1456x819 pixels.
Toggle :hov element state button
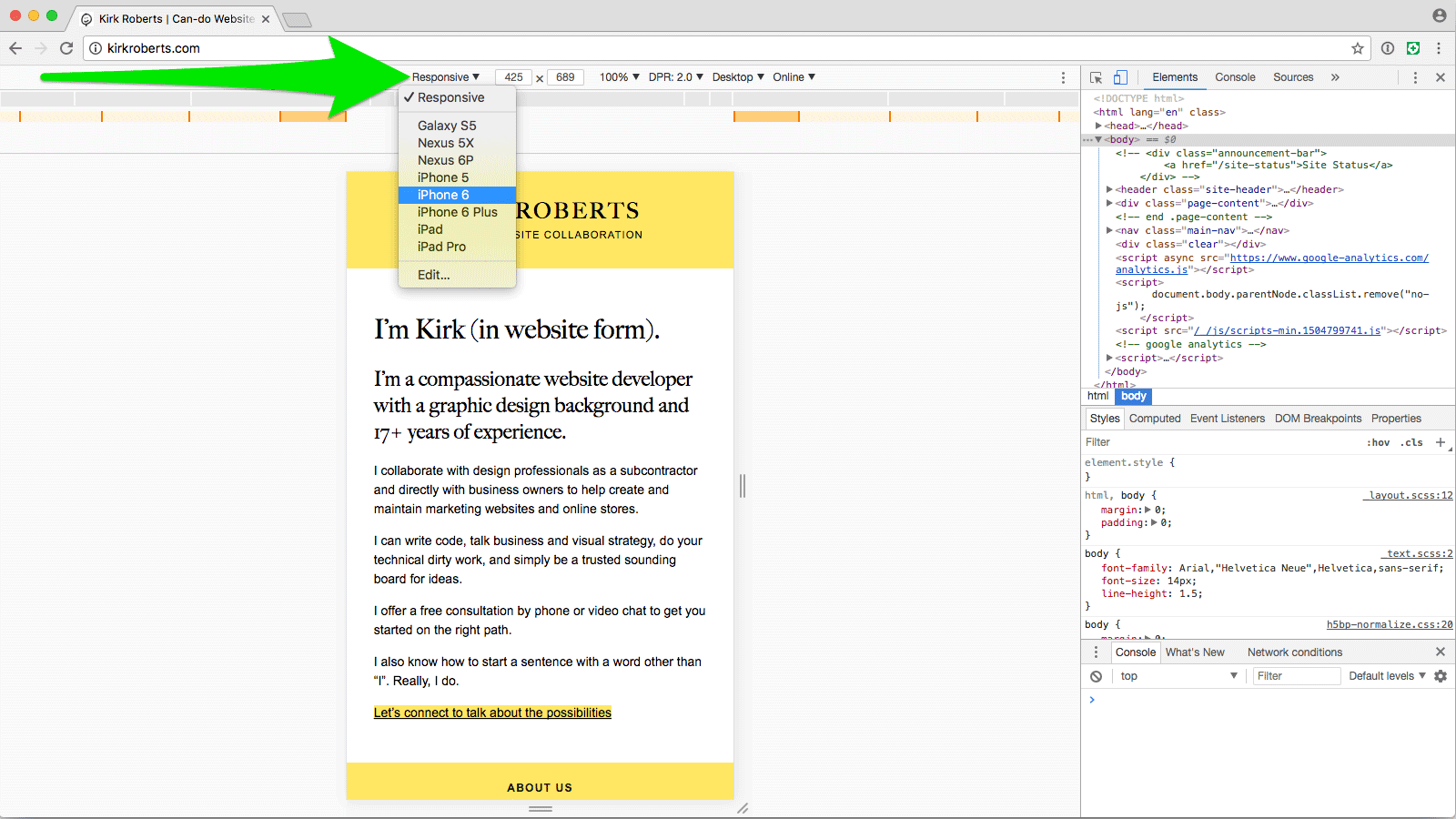[1379, 443]
